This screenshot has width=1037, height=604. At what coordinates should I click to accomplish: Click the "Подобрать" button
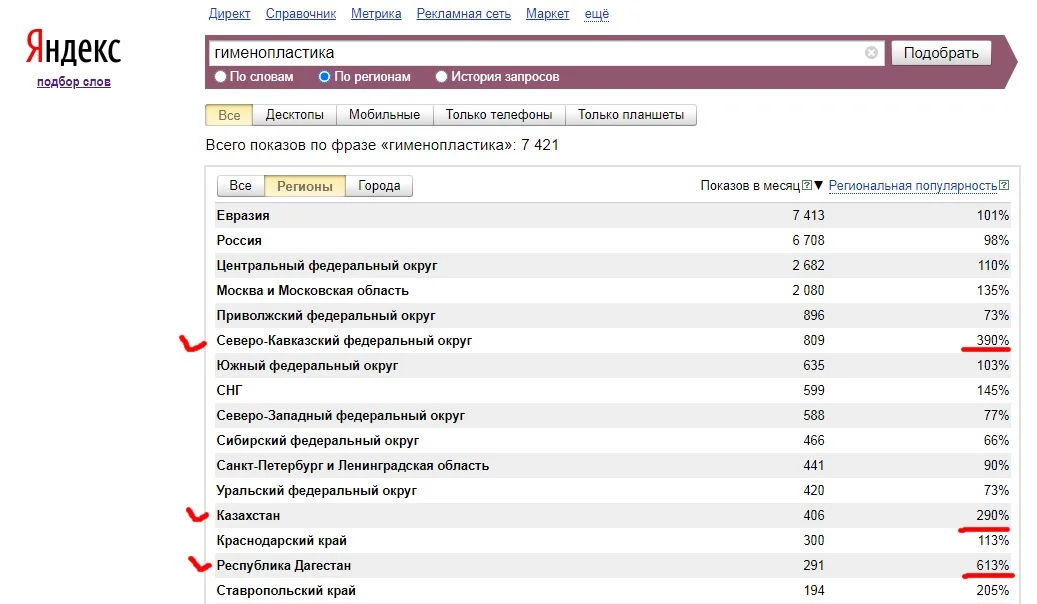[x=940, y=52]
